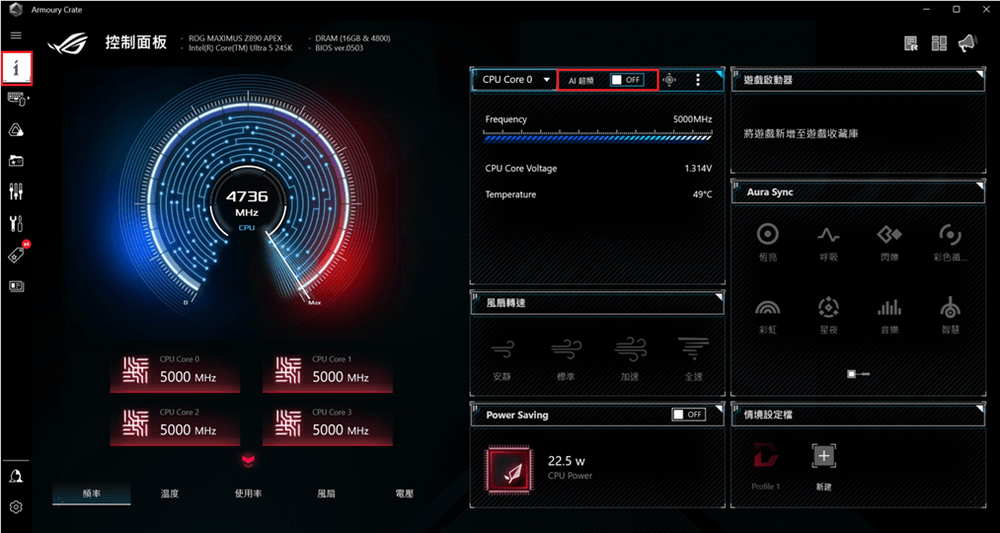The width and height of the screenshot is (1000, 533).
Task: Select Aura Sync rainbow (彩虹) effect
Action: (768, 316)
